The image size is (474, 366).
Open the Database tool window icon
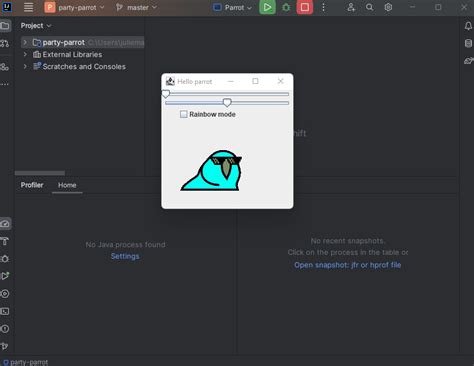click(468, 43)
